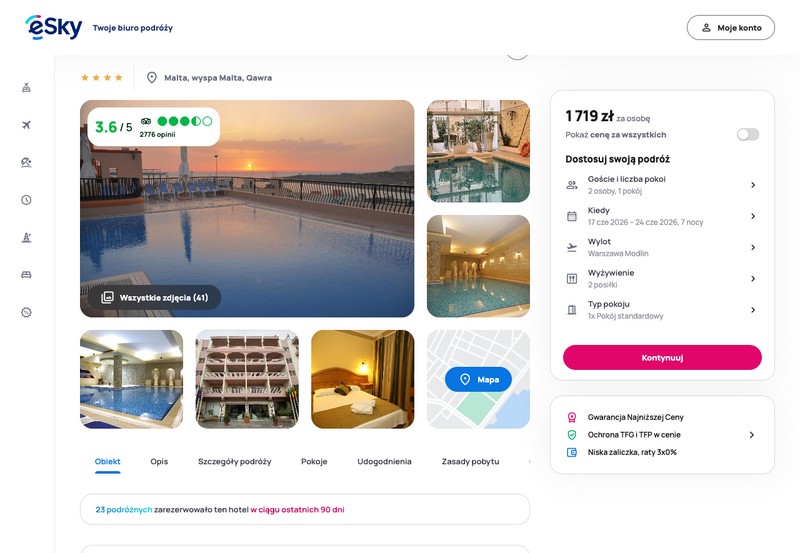Click the pink Kontynuuj button
The width and height of the screenshot is (800, 553).
662,358
